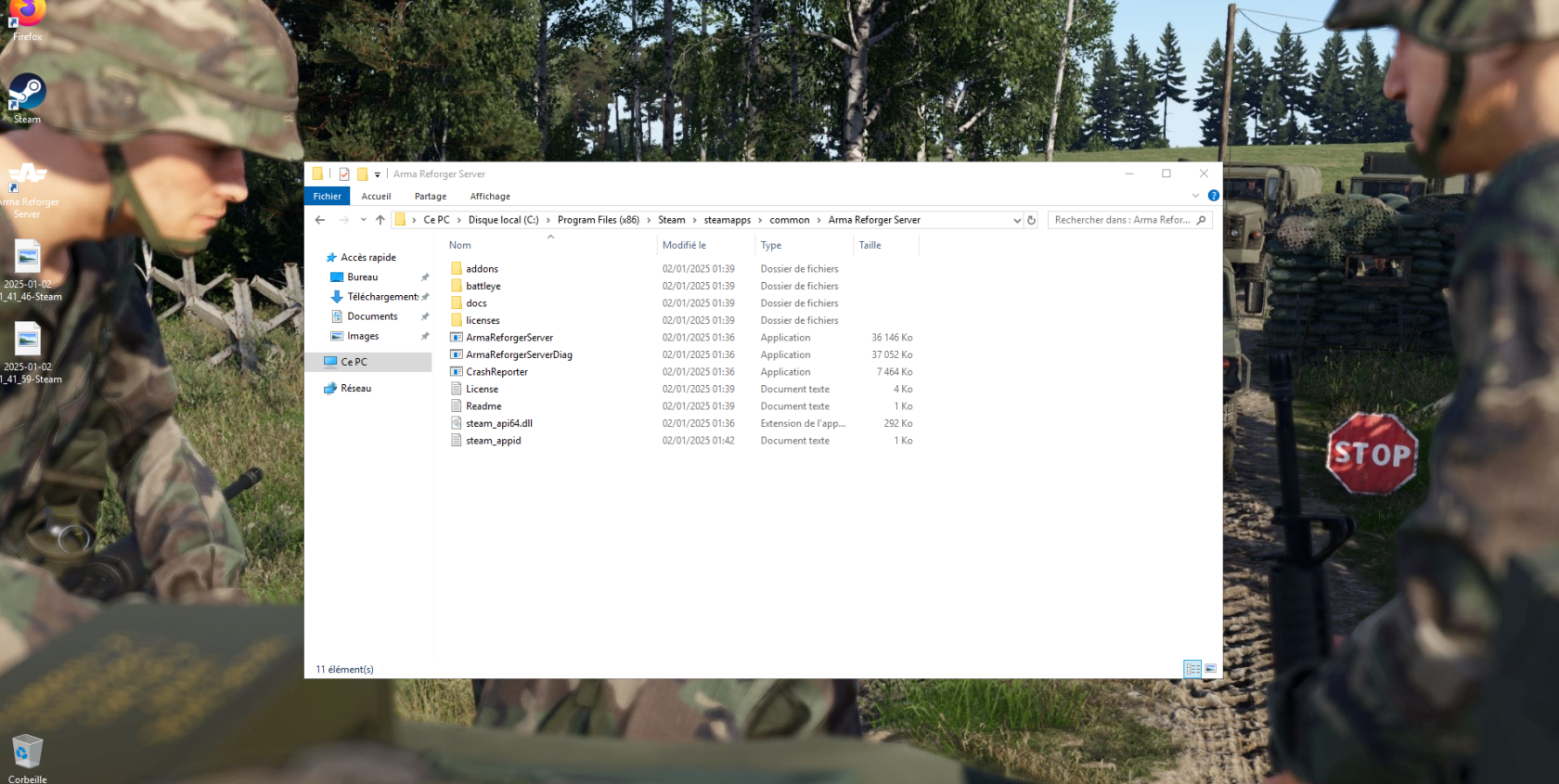The image size is (1559, 784).
Task: Expand the chevron after Steam breadcrumb
Action: pyautogui.click(x=694, y=220)
